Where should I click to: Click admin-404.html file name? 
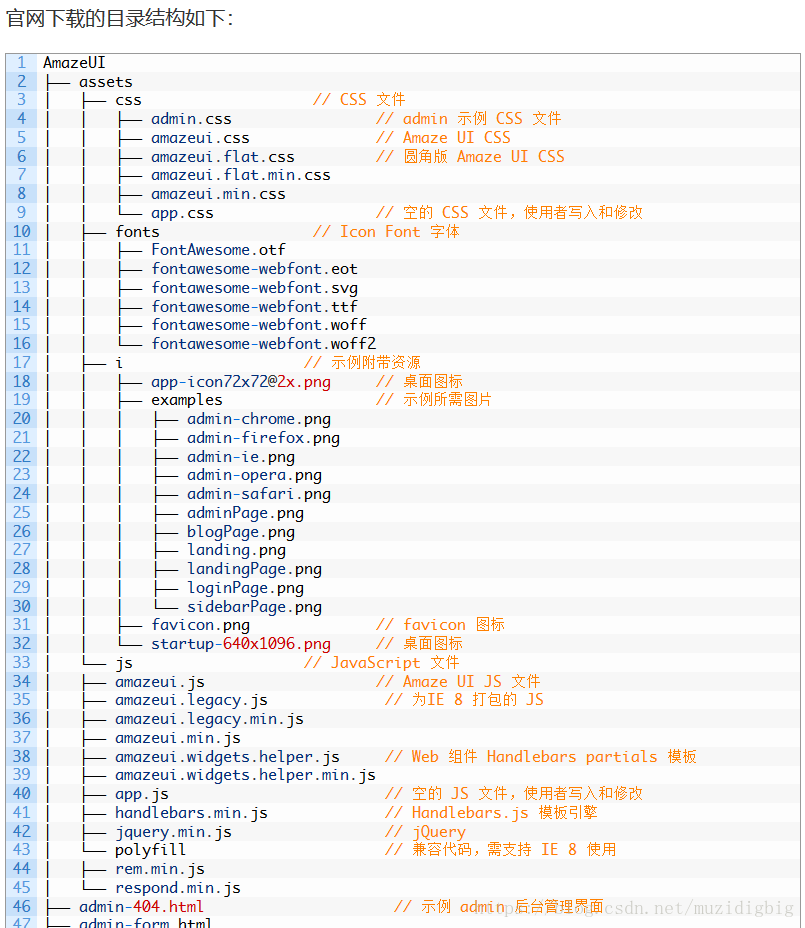coord(141,907)
